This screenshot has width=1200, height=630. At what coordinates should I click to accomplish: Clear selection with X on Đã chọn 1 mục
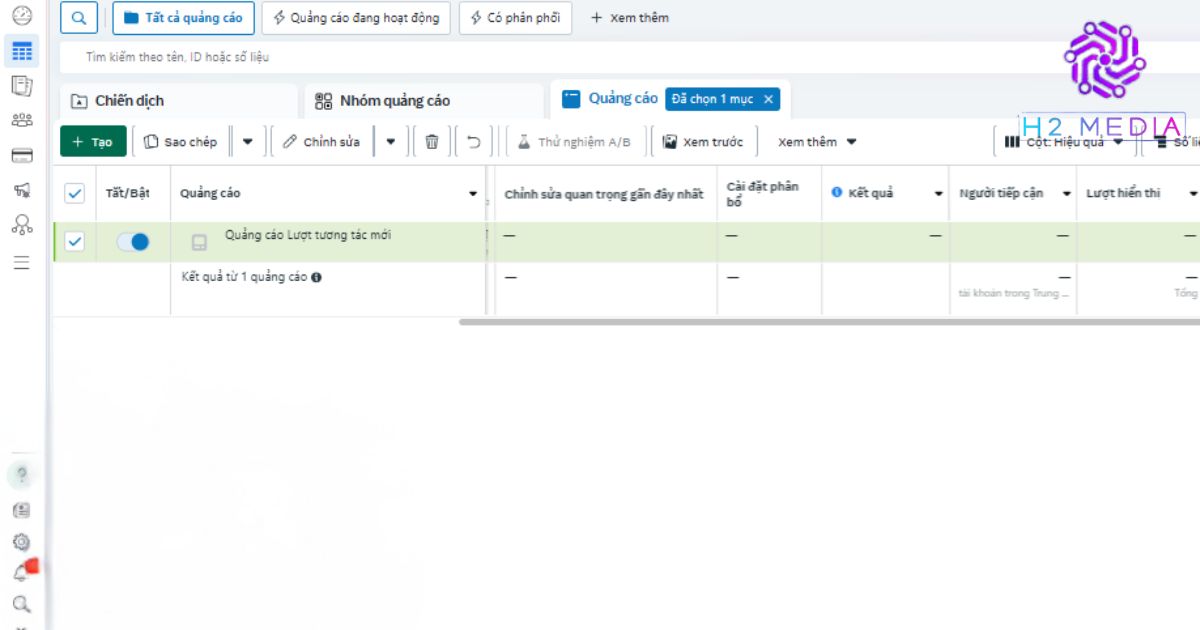point(768,99)
